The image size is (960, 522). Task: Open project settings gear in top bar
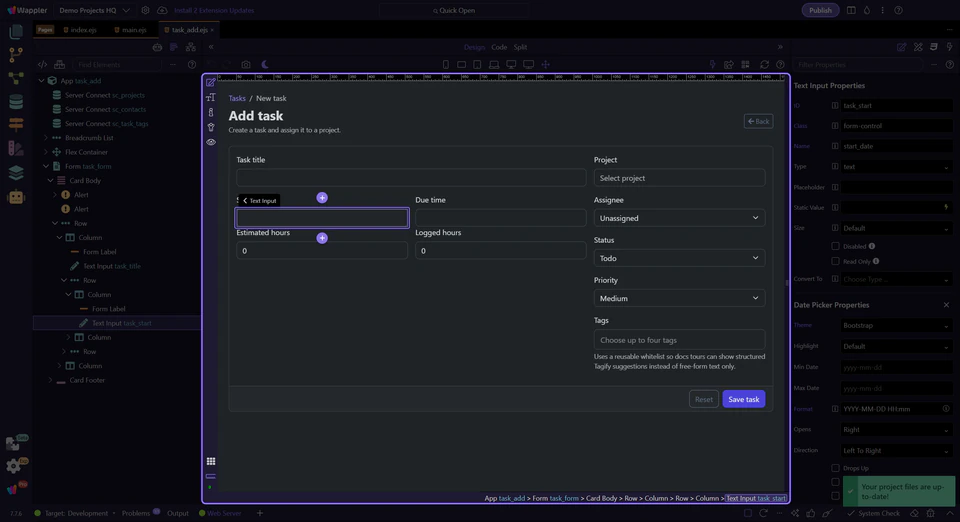coord(145,10)
